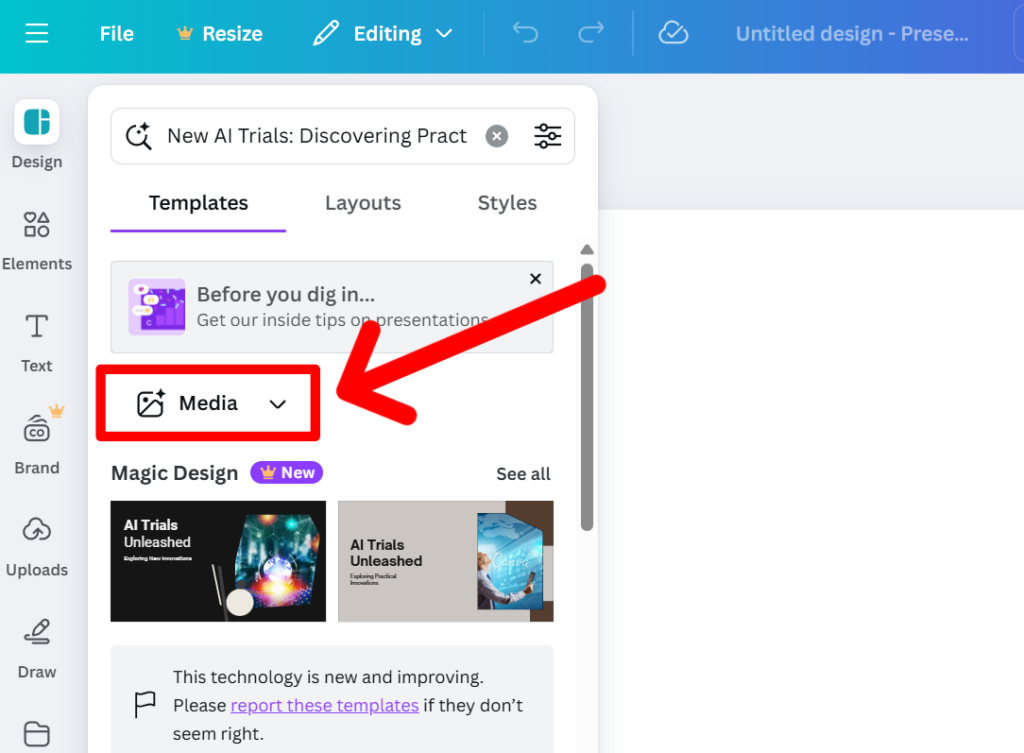The width and height of the screenshot is (1024, 753).
Task: Clear the search text with X button
Action: click(497, 136)
